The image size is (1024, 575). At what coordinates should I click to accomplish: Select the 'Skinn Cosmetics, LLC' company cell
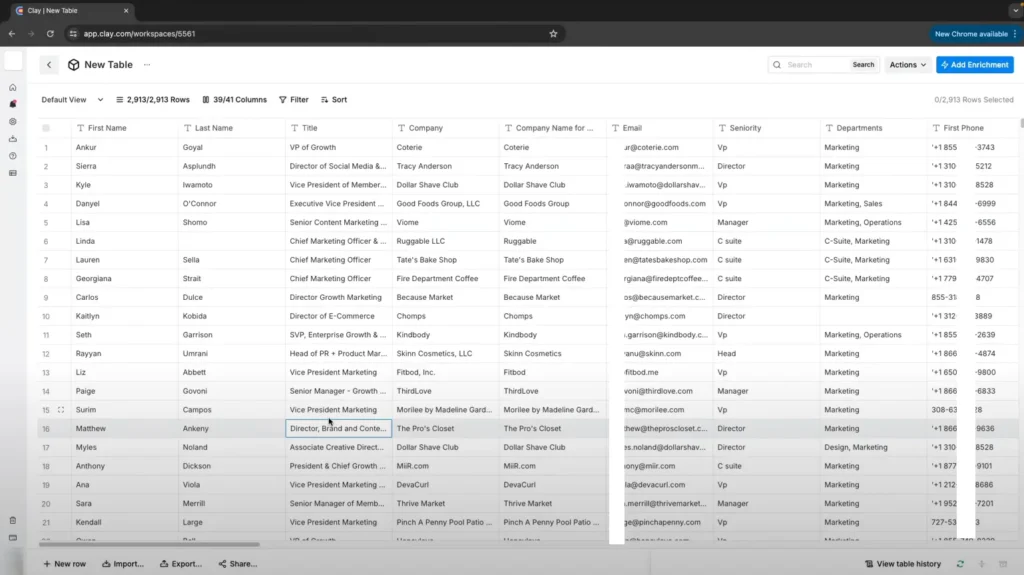pos(446,353)
